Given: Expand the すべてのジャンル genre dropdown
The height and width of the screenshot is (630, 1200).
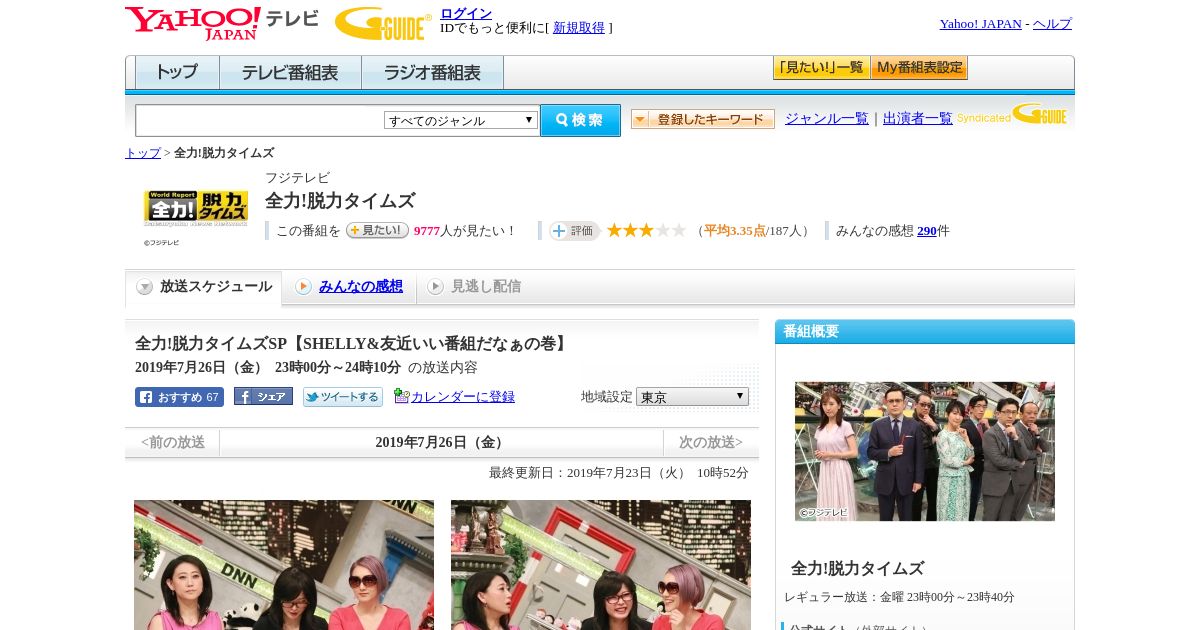Looking at the screenshot, I should click(x=461, y=120).
